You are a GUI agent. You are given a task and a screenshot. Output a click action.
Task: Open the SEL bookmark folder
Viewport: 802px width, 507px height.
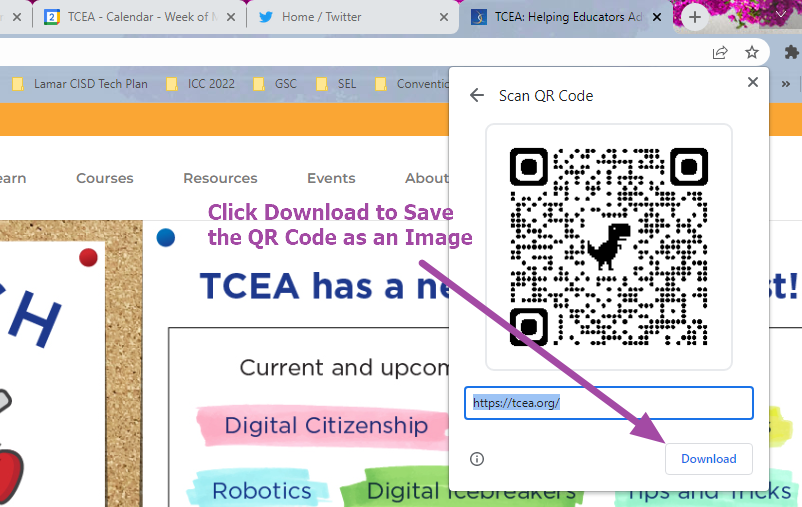pyautogui.click(x=337, y=83)
